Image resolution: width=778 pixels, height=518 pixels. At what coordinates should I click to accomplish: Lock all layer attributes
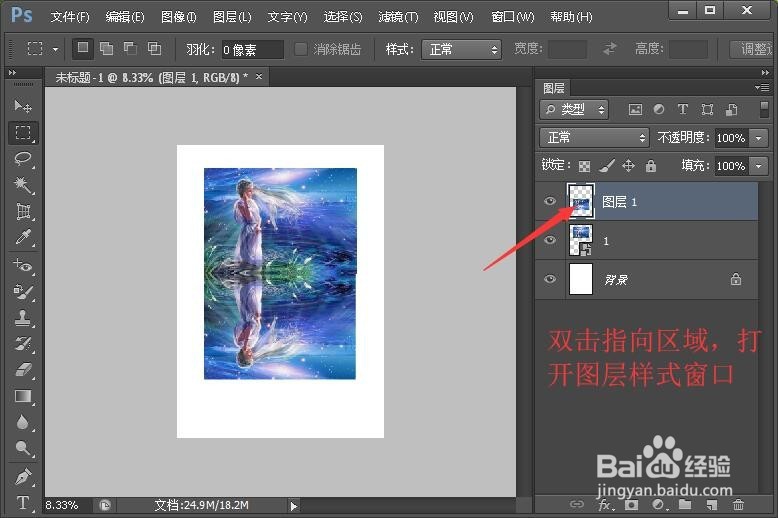coord(650,166)
